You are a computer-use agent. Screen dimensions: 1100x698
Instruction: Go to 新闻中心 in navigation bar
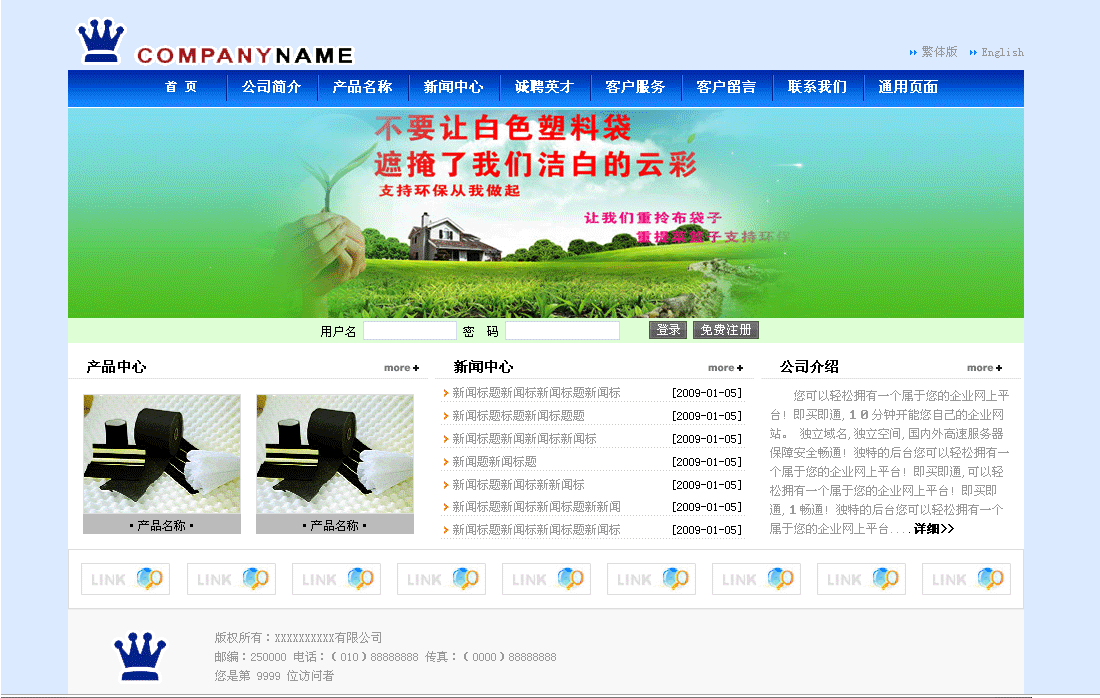click(x=453, y=87)
